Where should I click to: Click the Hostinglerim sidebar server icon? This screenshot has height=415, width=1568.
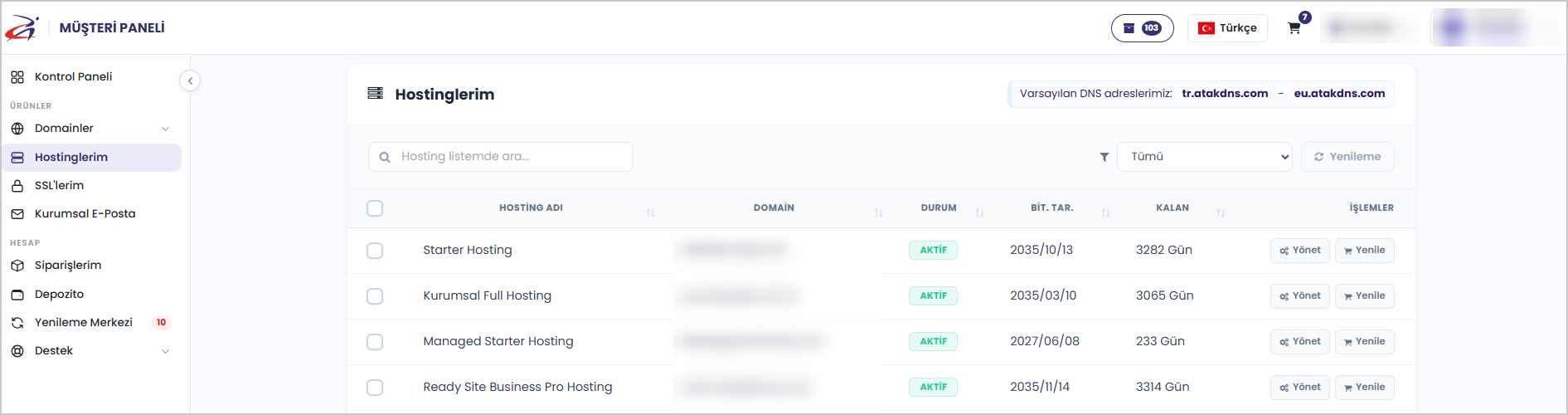[x=17, y=158]
